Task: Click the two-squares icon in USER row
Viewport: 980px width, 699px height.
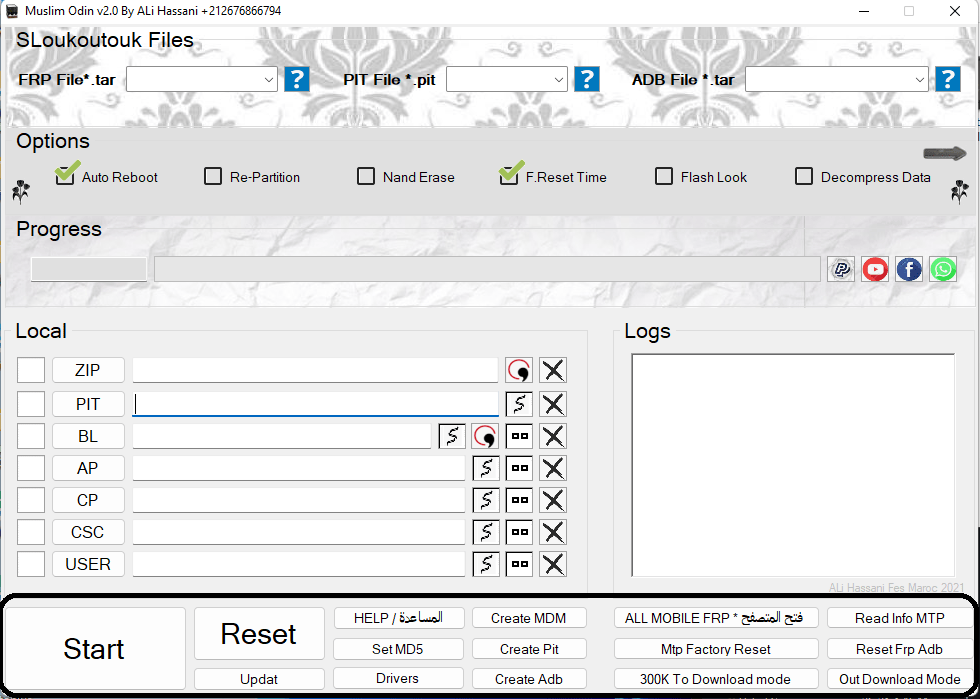Action: 519,564
